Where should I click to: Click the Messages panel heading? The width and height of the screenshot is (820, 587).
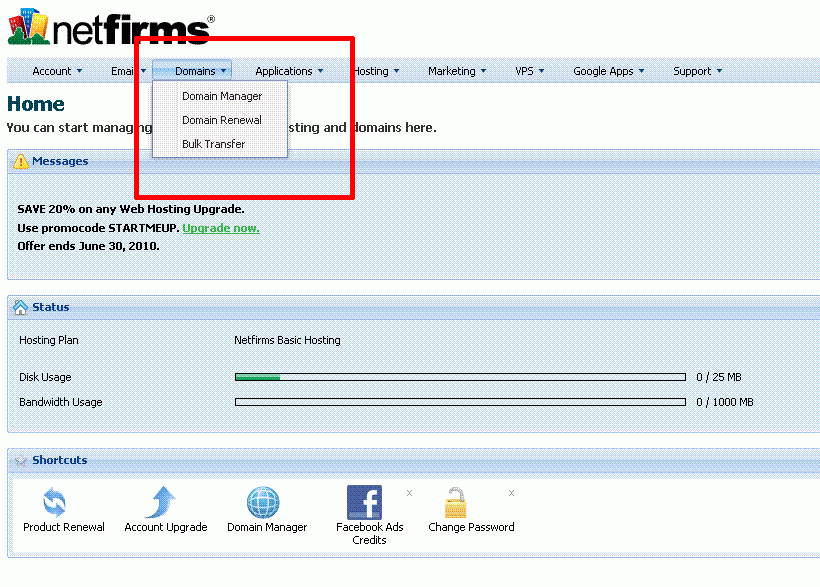tap(60, 161)
